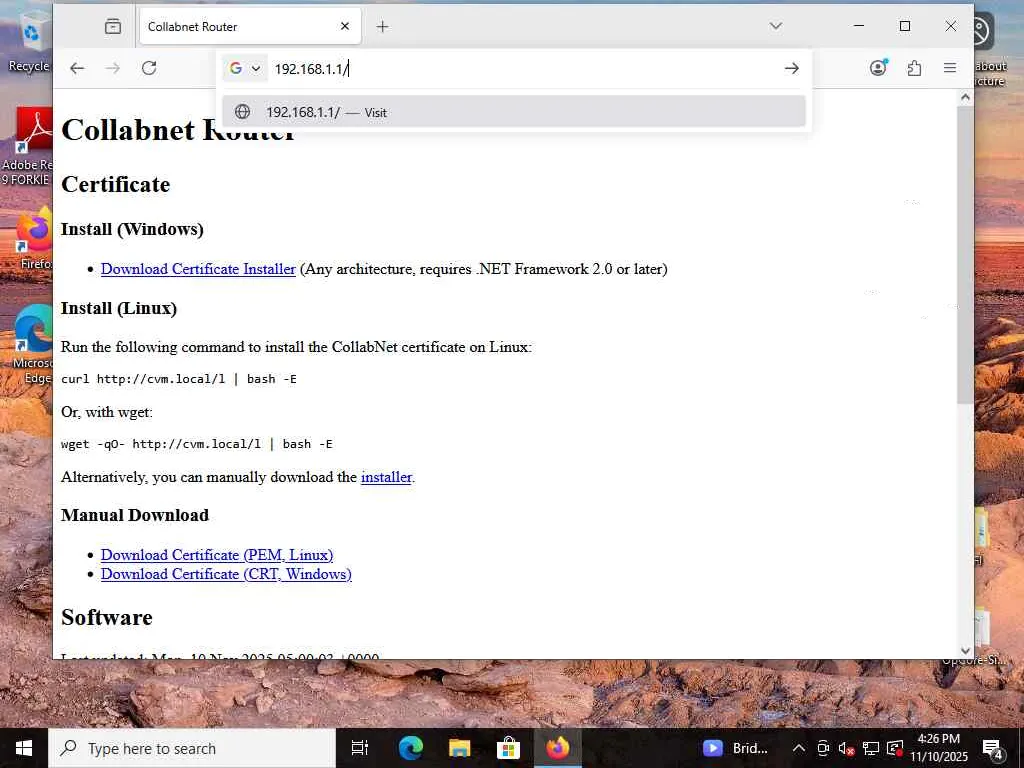Click the muted volume tray icon

[846, 748]
